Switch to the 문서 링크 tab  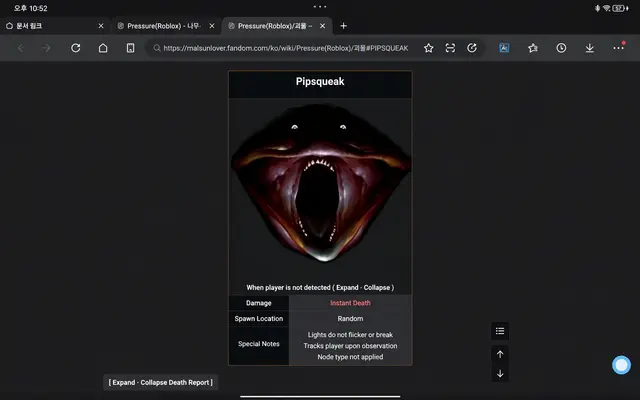click(55, 26)
